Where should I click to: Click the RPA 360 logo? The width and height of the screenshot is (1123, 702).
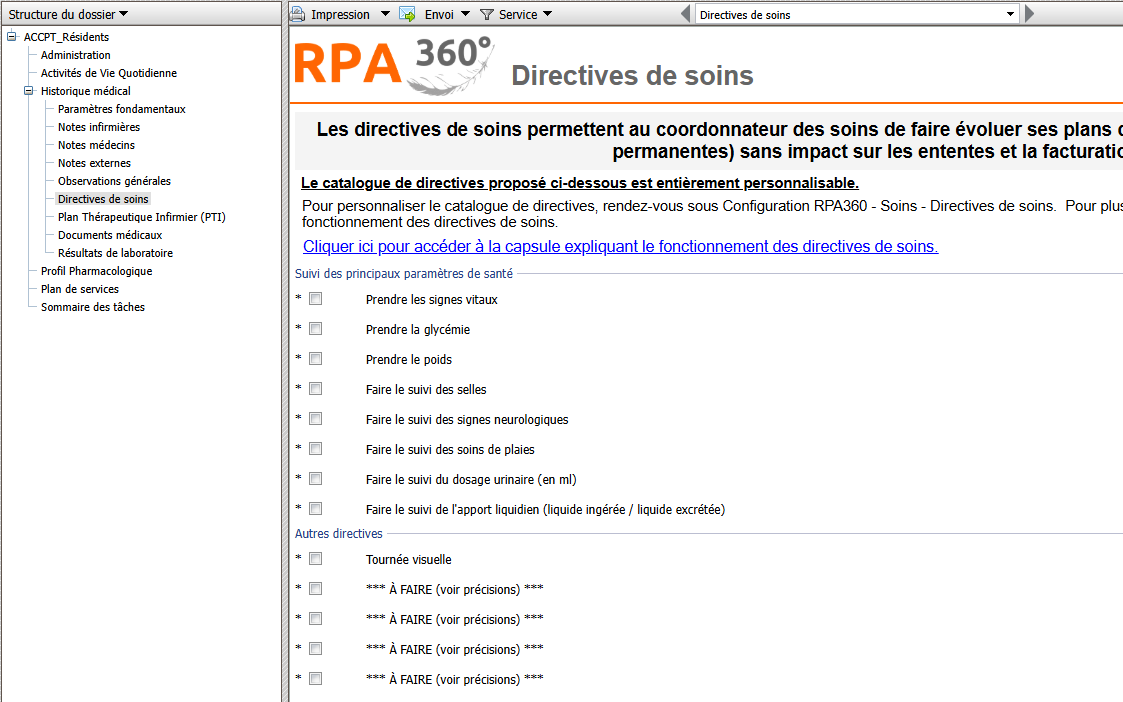tap(393, 65)
